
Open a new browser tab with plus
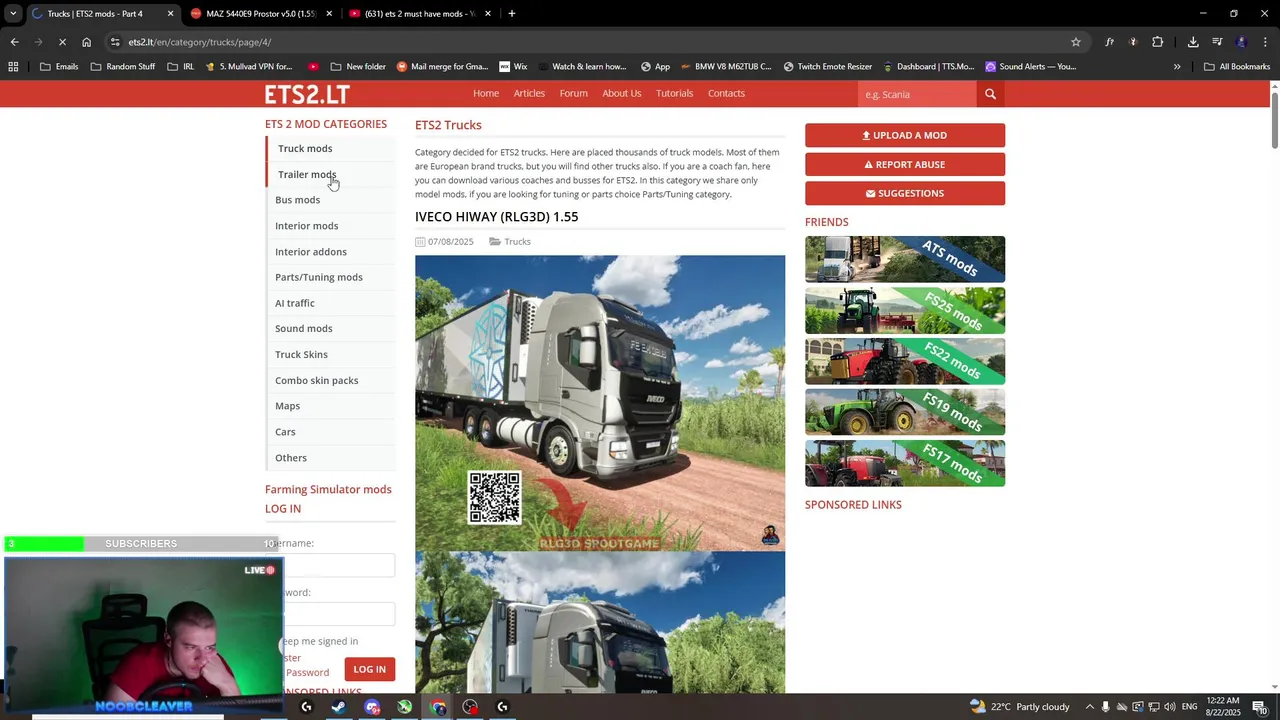[x=511, y=14]
